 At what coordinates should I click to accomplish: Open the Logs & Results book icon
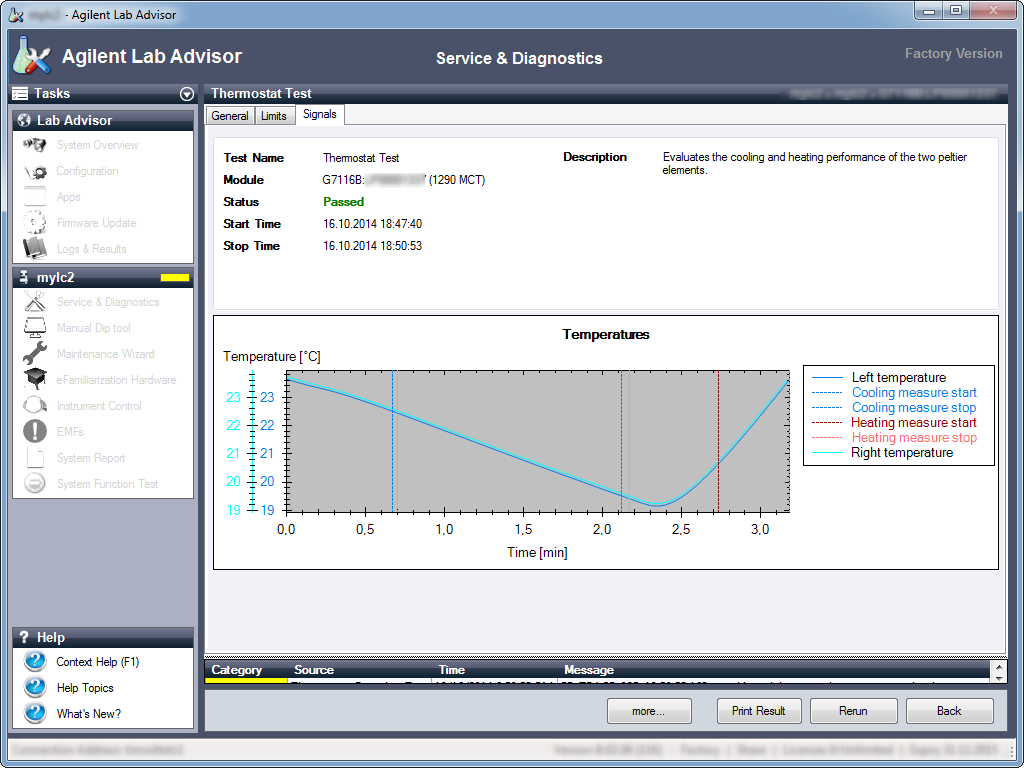pyautogui.click(x=35, y=249)
